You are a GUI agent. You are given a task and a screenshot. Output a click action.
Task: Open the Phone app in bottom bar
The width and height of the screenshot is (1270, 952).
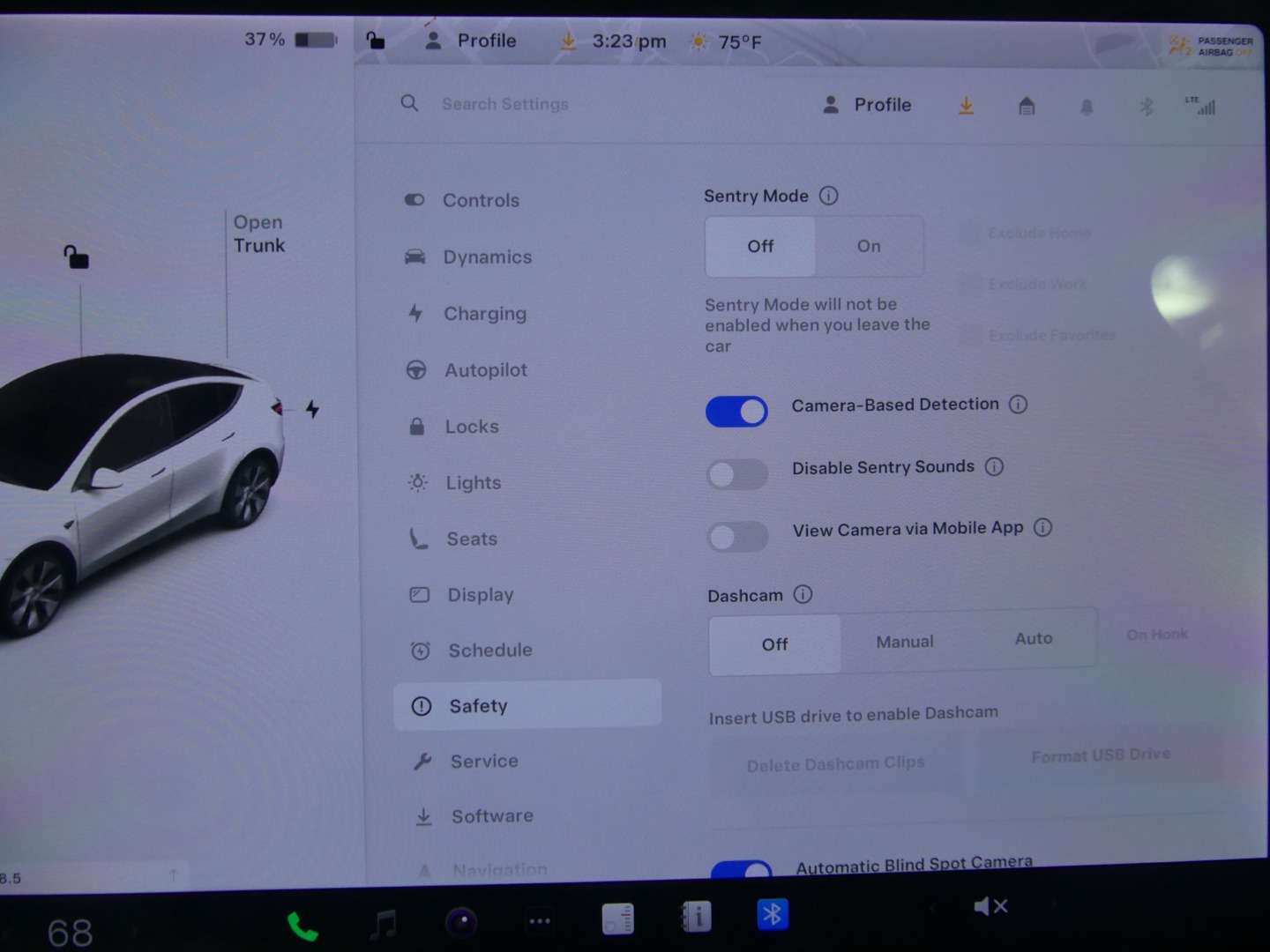tap(303, 926)
